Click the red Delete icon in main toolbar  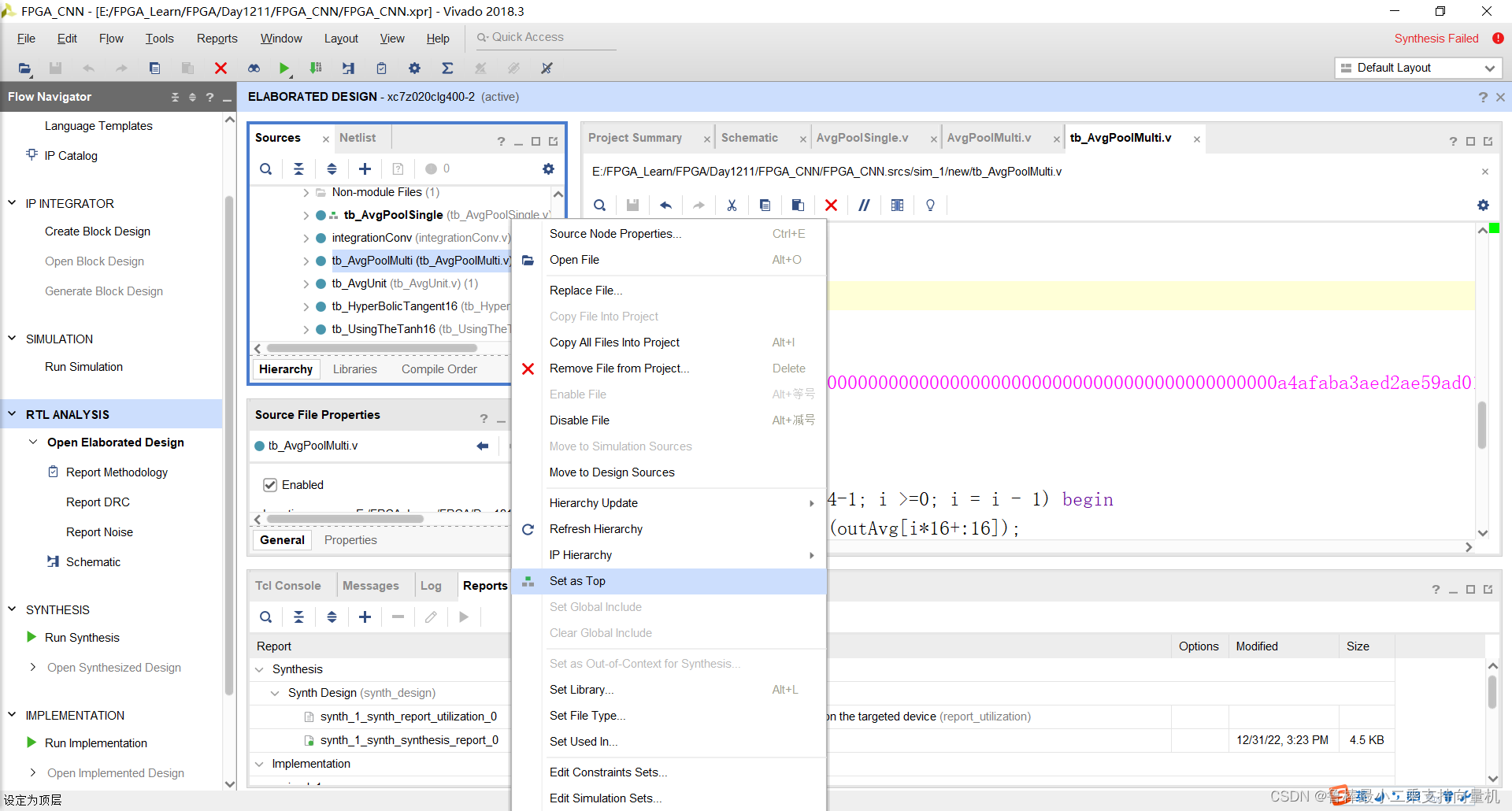point(220,69)
